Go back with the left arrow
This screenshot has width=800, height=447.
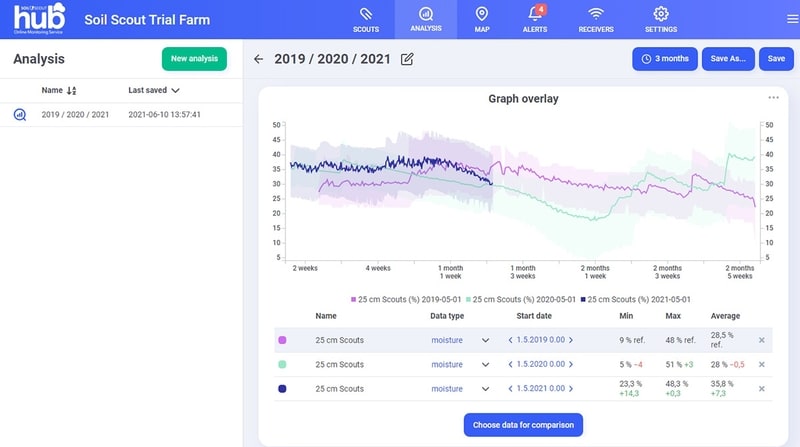[259, 59]
